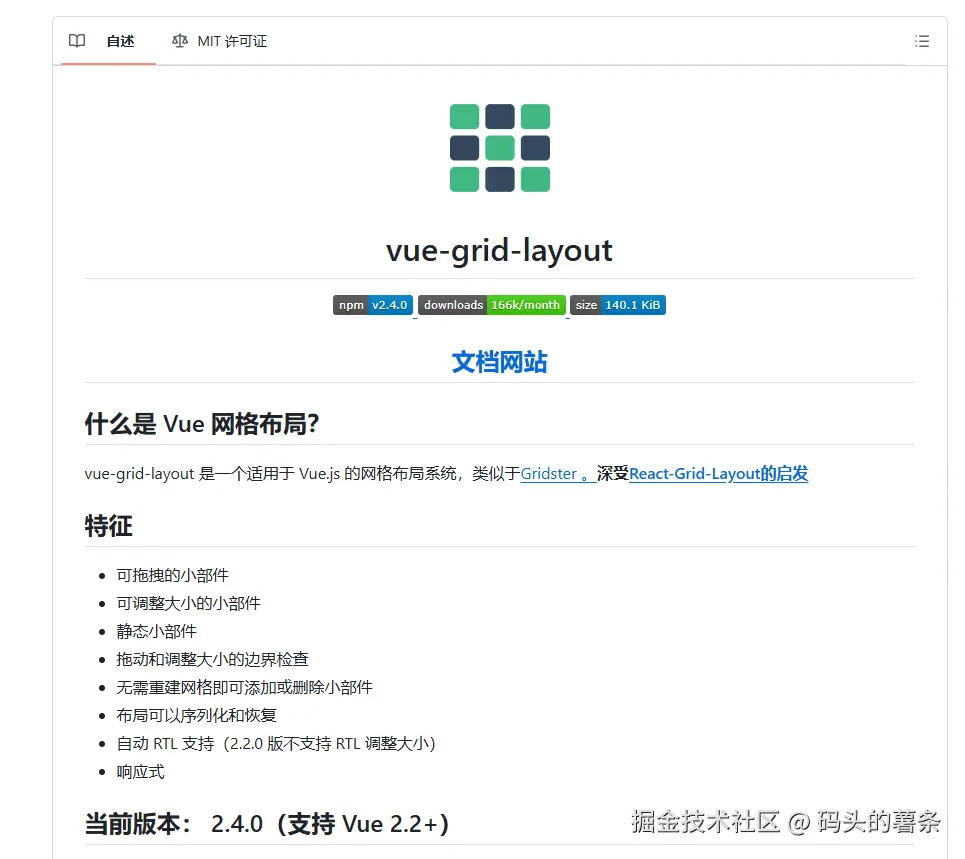Open the npm v2.4.0 badge
965x859 pixels.
(x=373, y=305)
